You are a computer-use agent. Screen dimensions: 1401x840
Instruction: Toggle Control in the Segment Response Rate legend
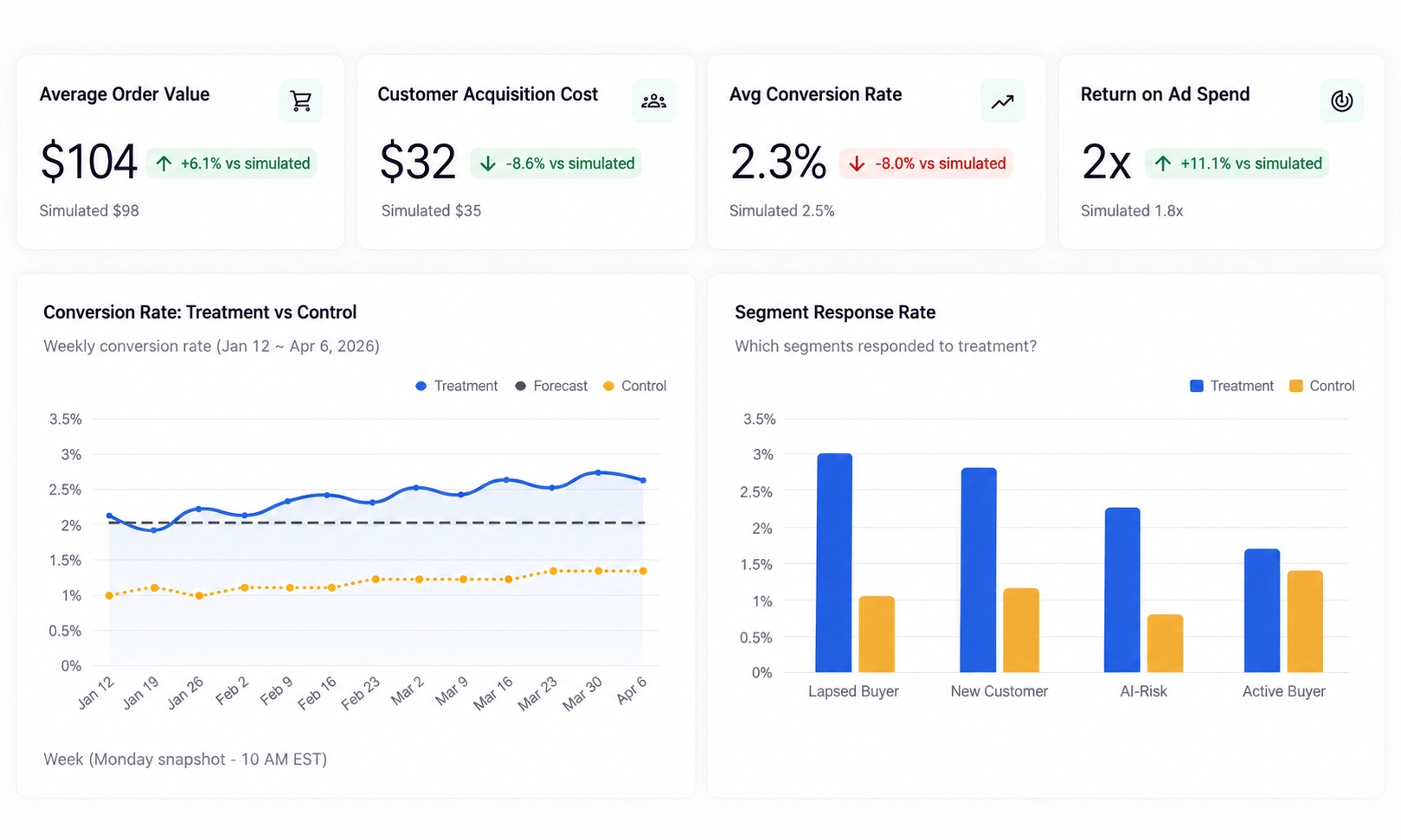[x=1321, y=386]
